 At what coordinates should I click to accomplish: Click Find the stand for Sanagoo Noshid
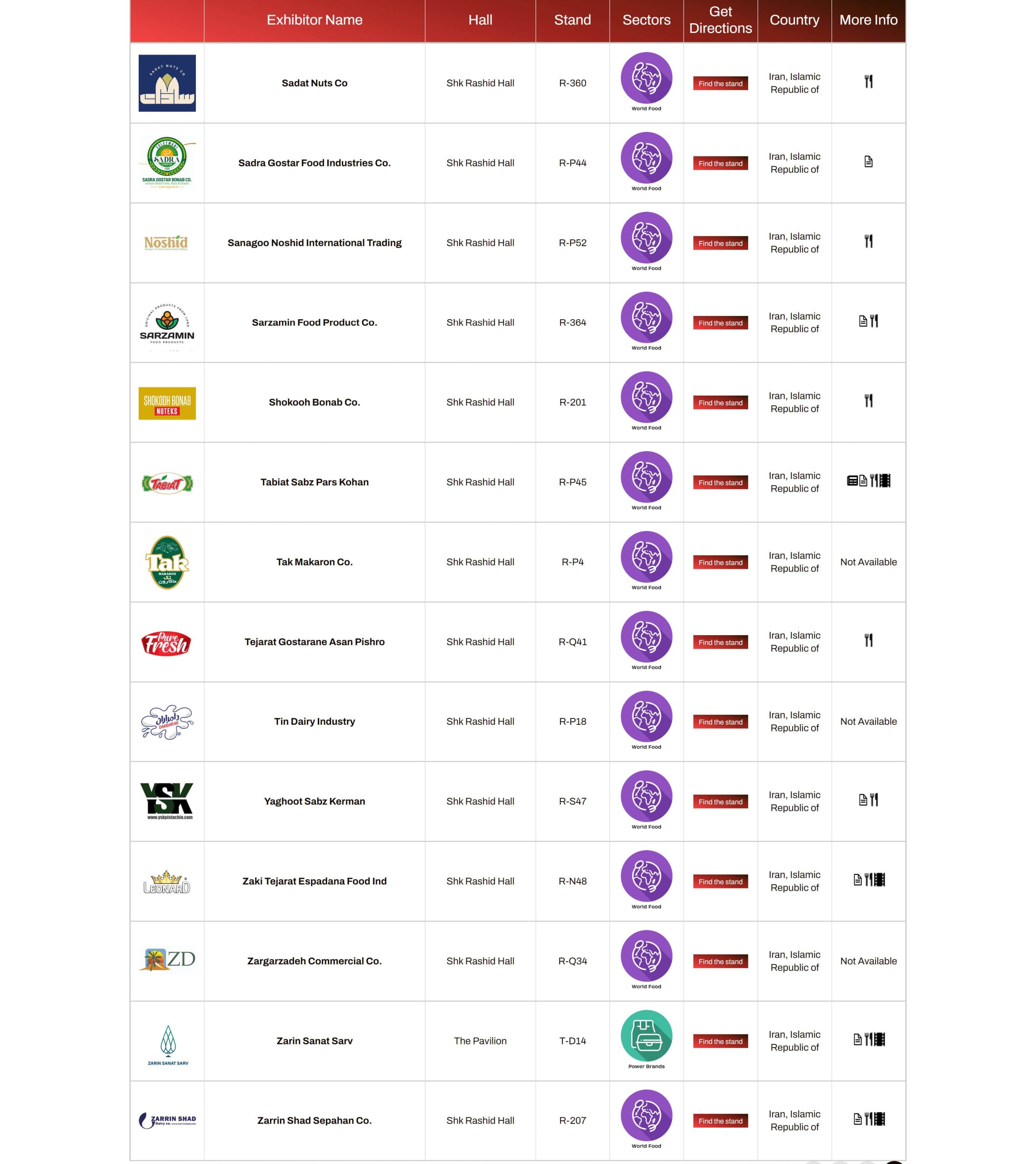720,243
